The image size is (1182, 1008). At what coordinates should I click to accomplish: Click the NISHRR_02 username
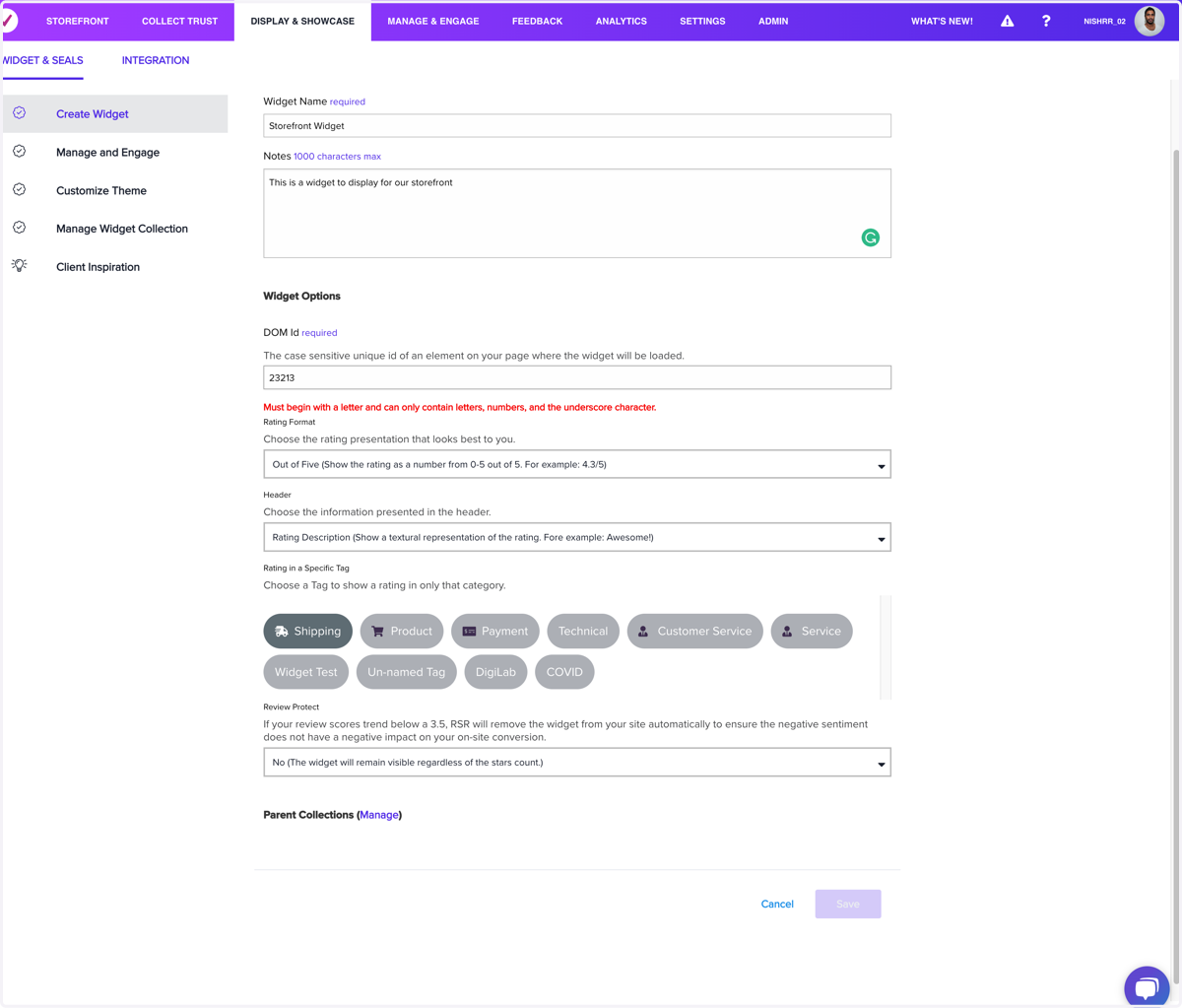point(1104,21)
